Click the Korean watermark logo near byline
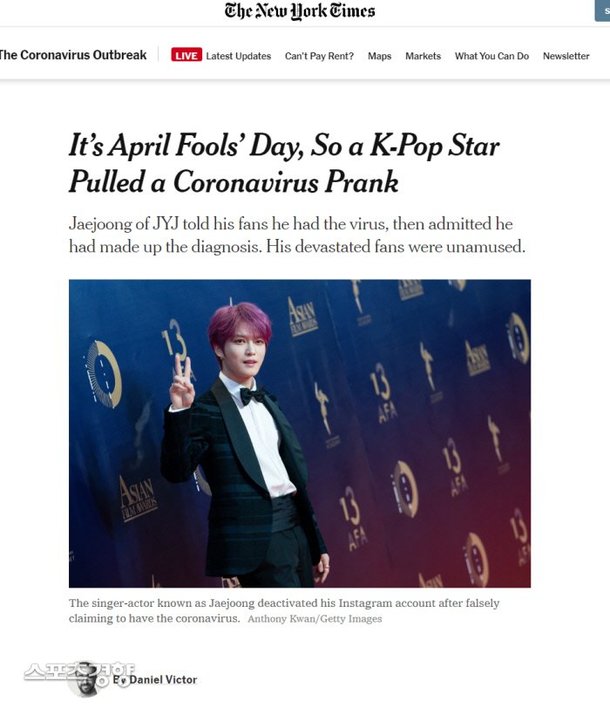The image size is (610, 708). [x=79, y=673]
